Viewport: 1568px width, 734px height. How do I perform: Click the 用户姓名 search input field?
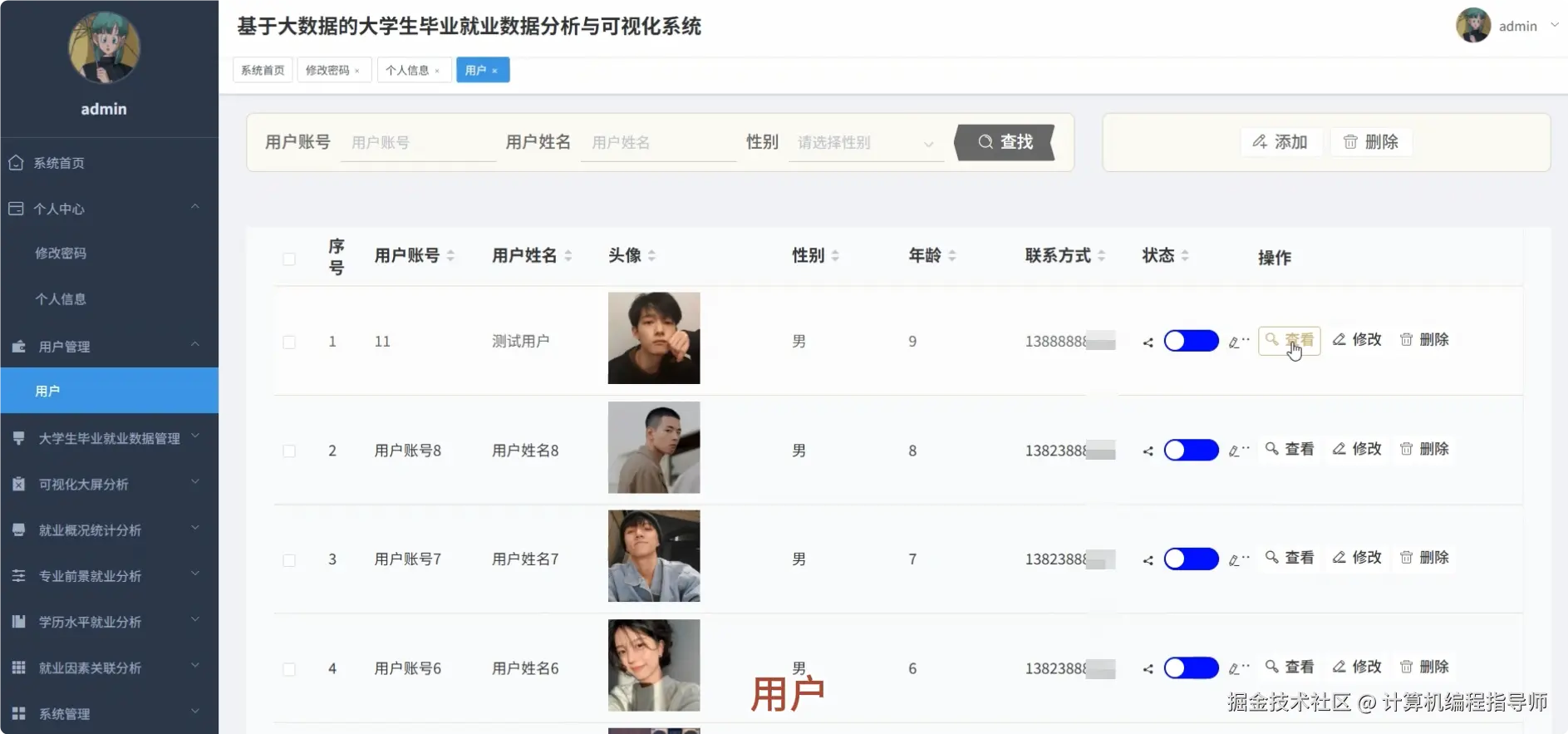pos(658,143)
